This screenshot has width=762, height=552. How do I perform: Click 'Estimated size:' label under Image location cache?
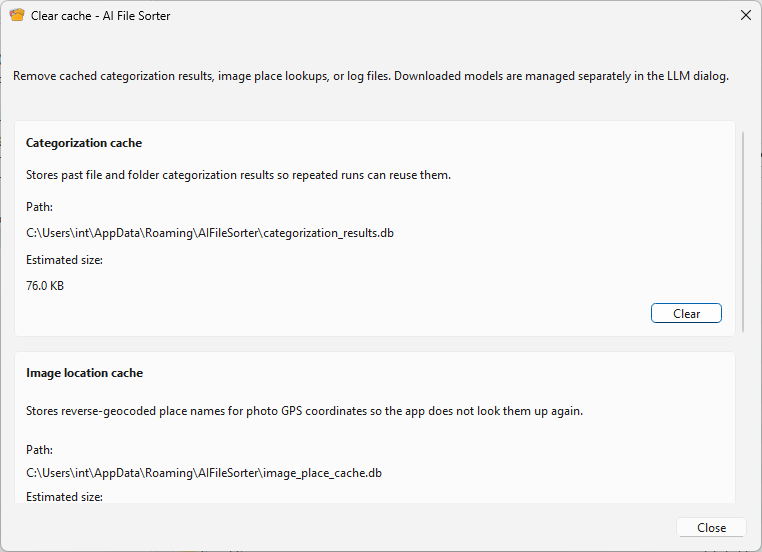[x=65, y=497]
